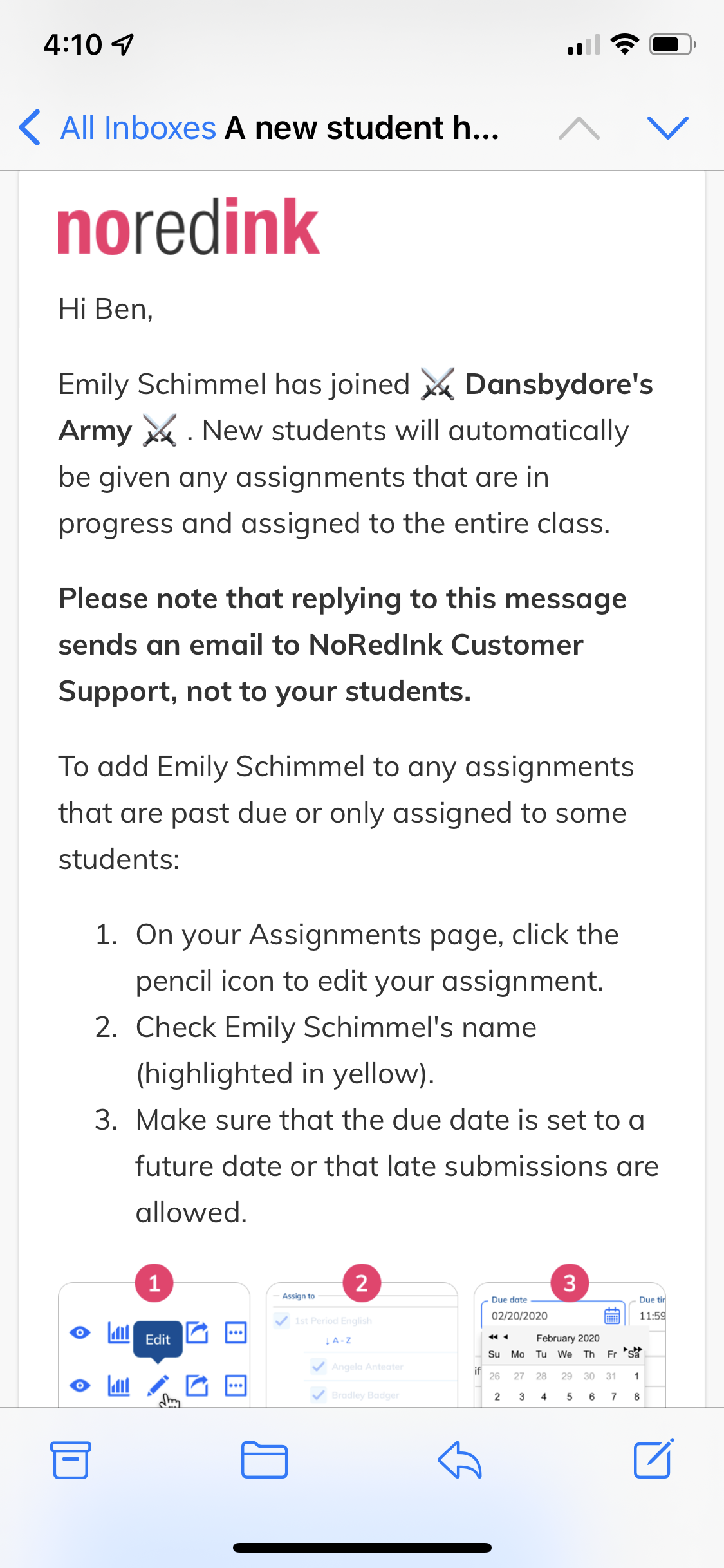Click the Due date field showing 02/20/2020
The image size is (724, 1568).
click(541, 1316)
